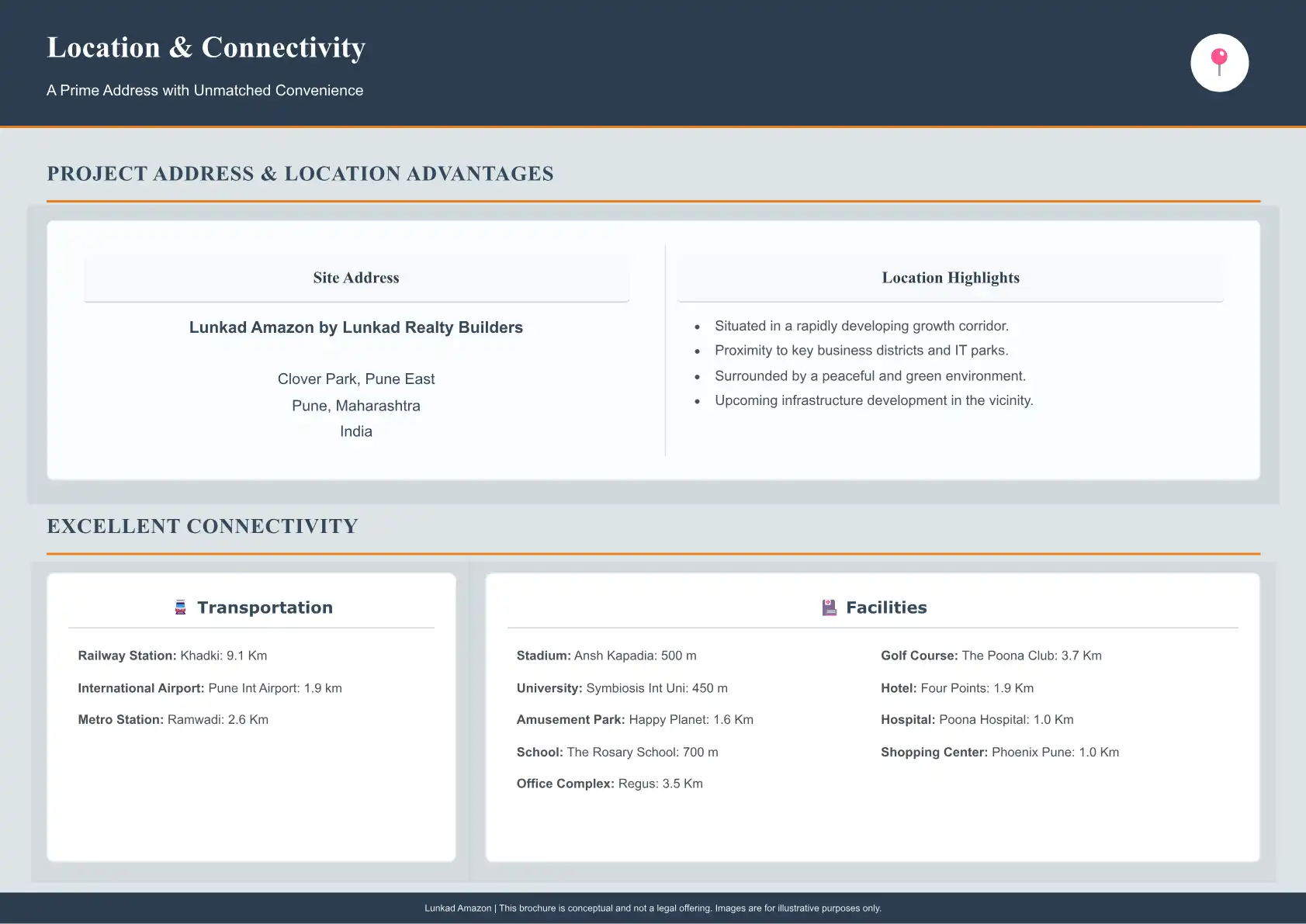The image size is (1306, 924).
Task: Click the train icon beside Transportation
Action: point(181,607)
